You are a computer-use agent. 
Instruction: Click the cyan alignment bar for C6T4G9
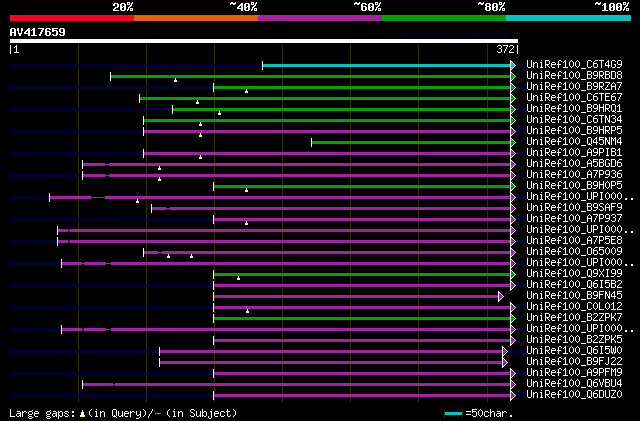coord(387,65)
